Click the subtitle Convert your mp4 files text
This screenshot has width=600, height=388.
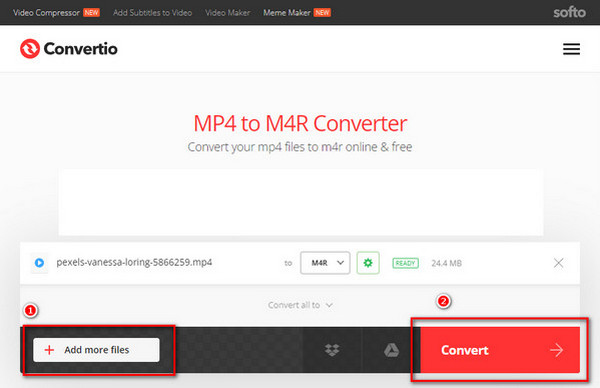pyautogui.click(x=300, y=147)
